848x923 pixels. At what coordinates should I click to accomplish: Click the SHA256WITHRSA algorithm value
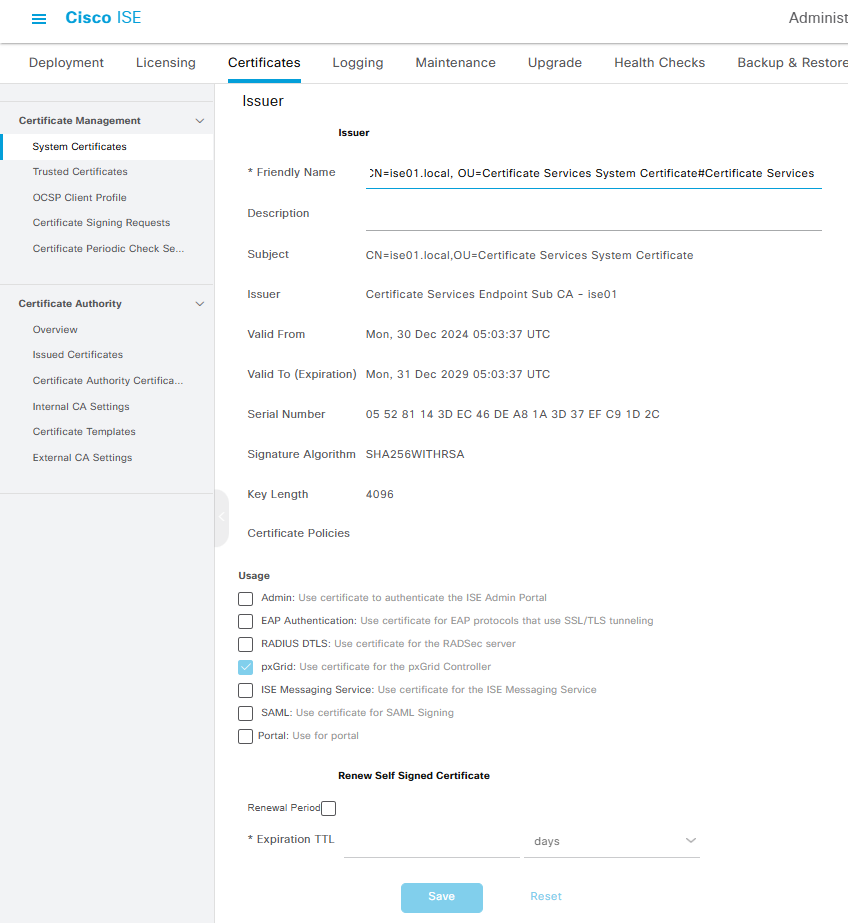click(x=415, y=454)
